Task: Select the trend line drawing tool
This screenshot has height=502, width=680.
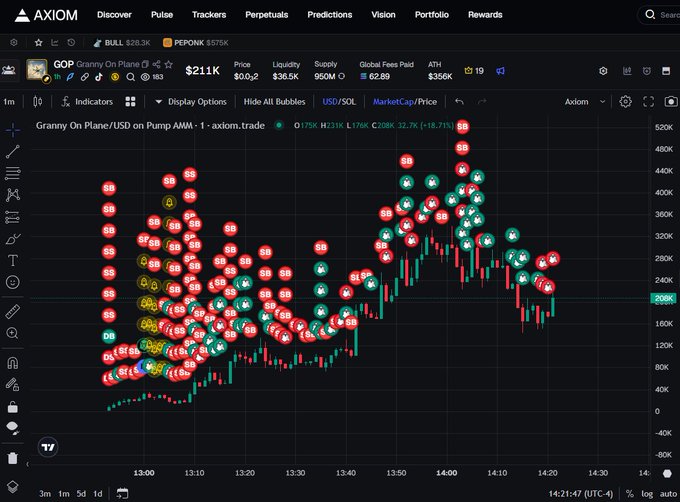Action: click(x=13, y=151)
